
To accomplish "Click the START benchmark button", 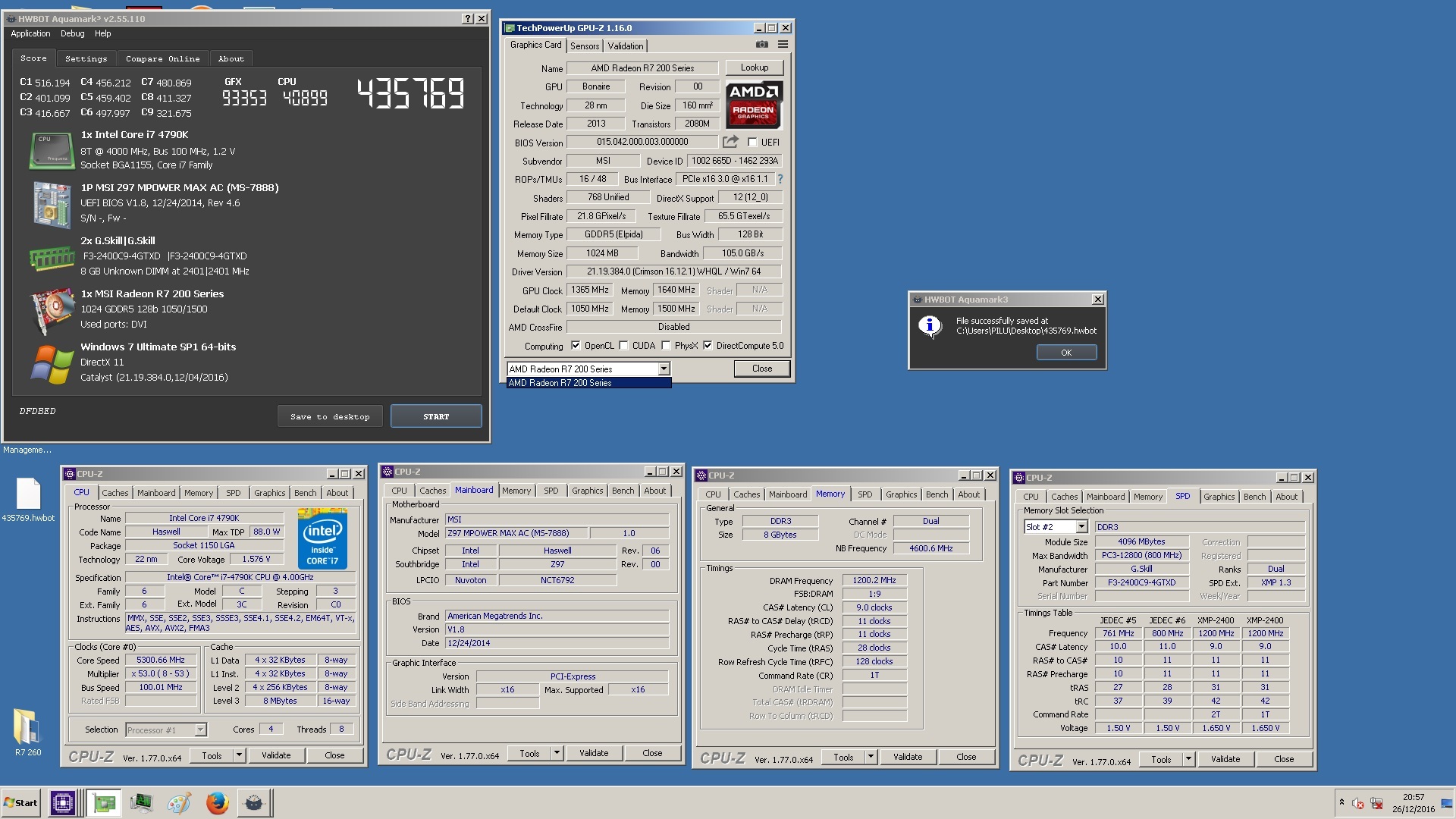I will [436, 416].
